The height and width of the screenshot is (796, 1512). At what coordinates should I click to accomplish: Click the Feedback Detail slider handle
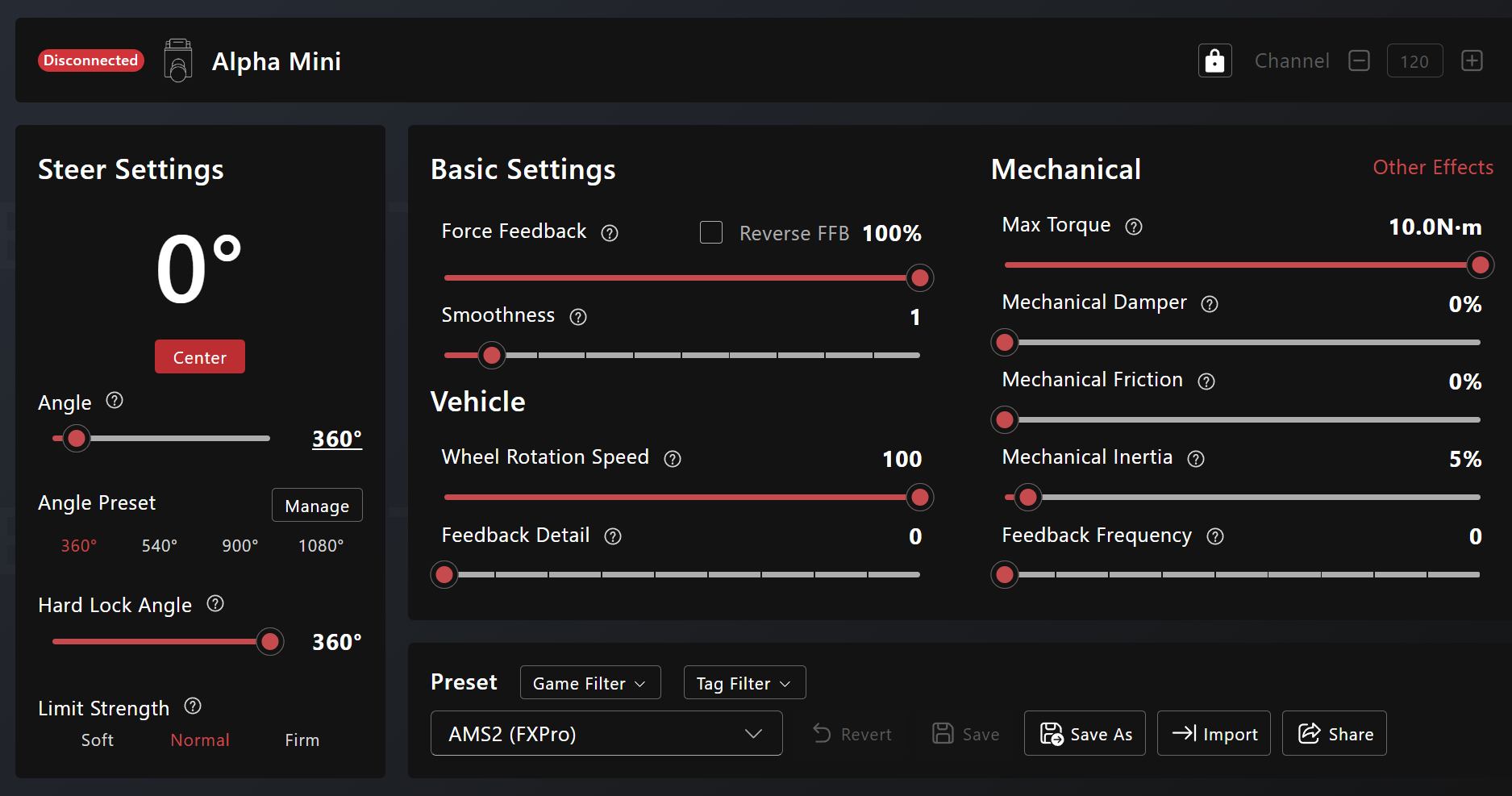tap(444, 575)
